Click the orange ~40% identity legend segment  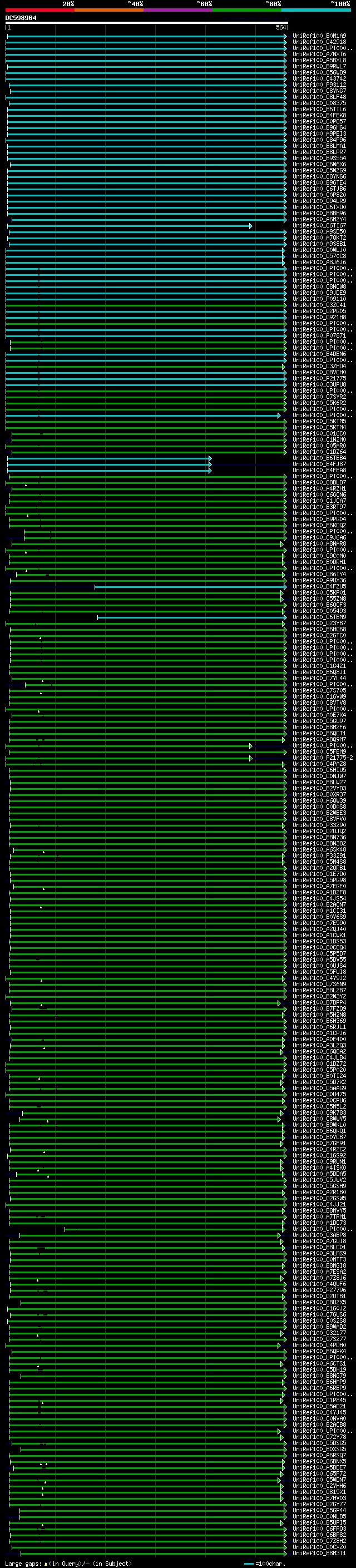point(109,11)
